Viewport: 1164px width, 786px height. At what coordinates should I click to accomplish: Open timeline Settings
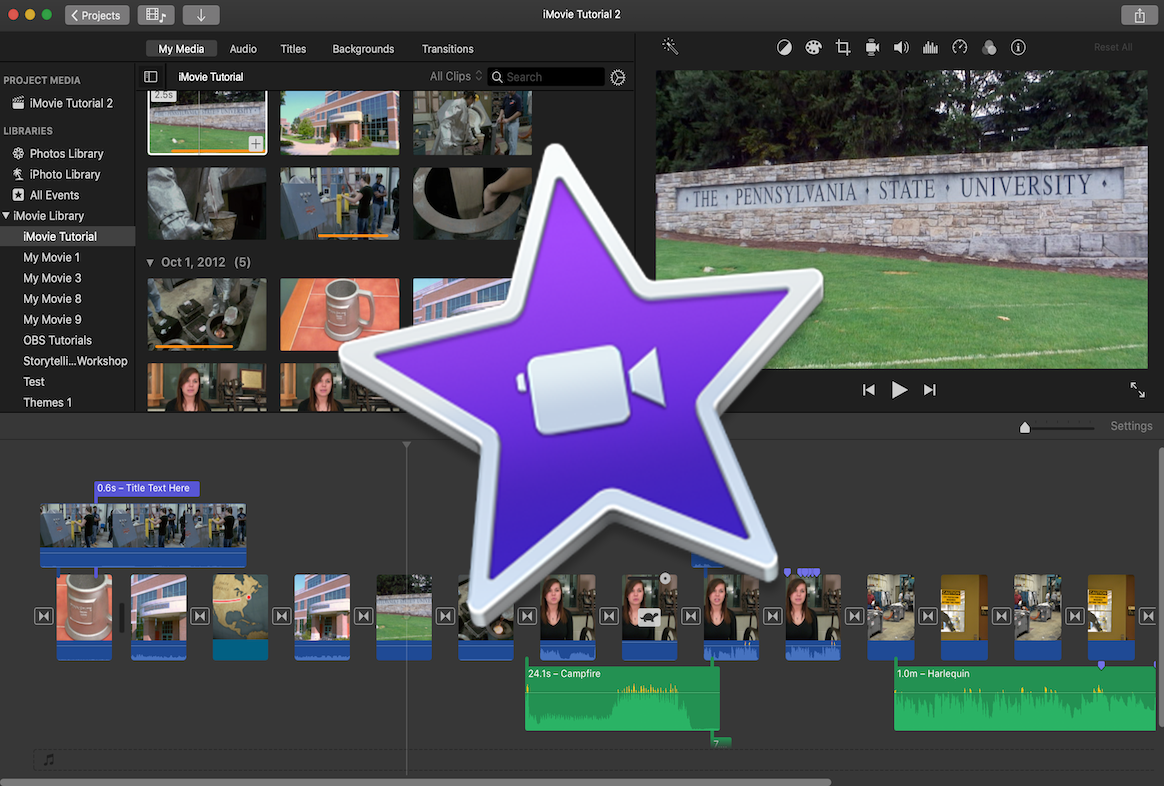pos(1131,426)
